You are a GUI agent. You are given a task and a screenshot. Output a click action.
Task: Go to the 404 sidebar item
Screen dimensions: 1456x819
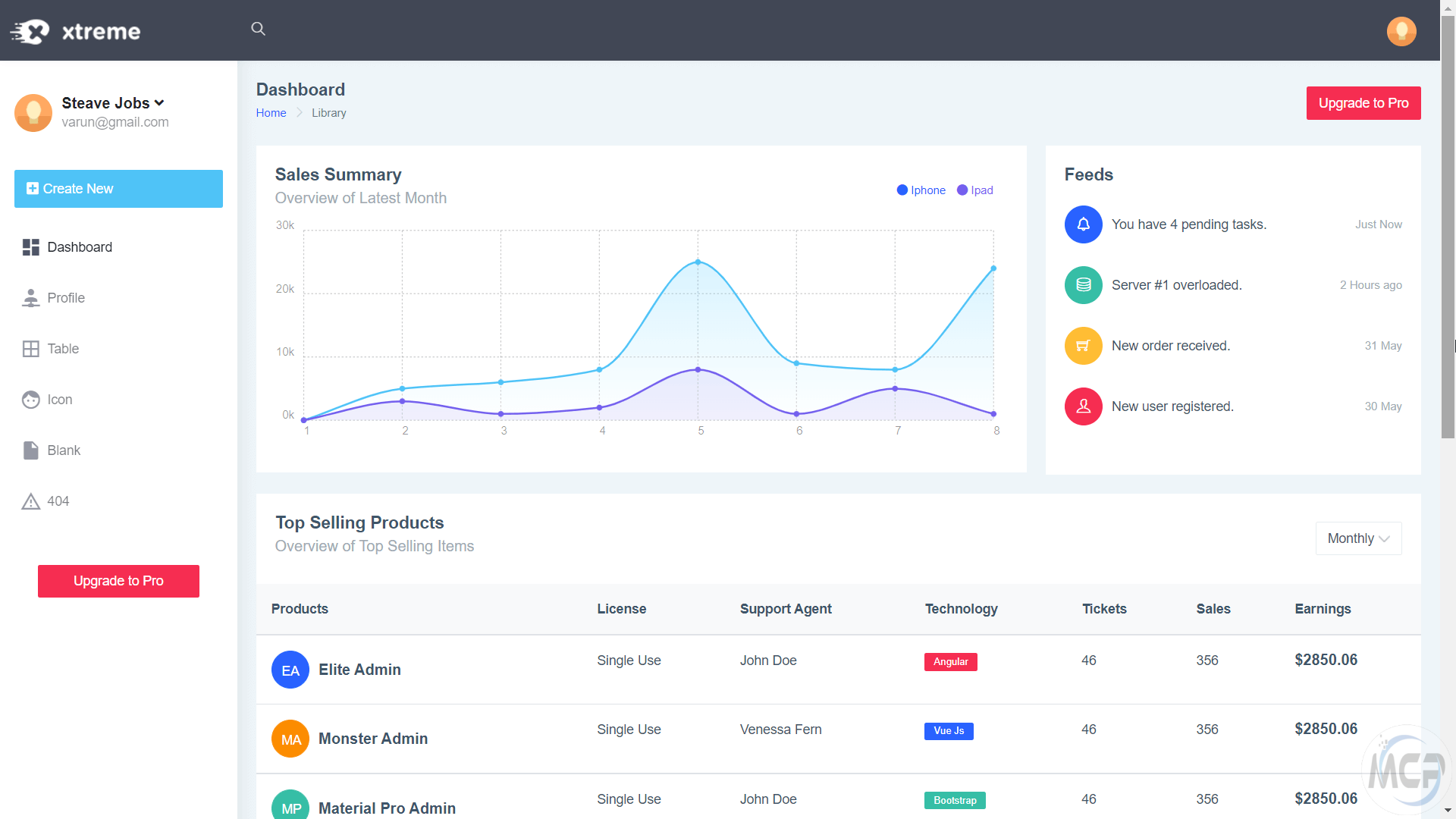click(58, 501)
